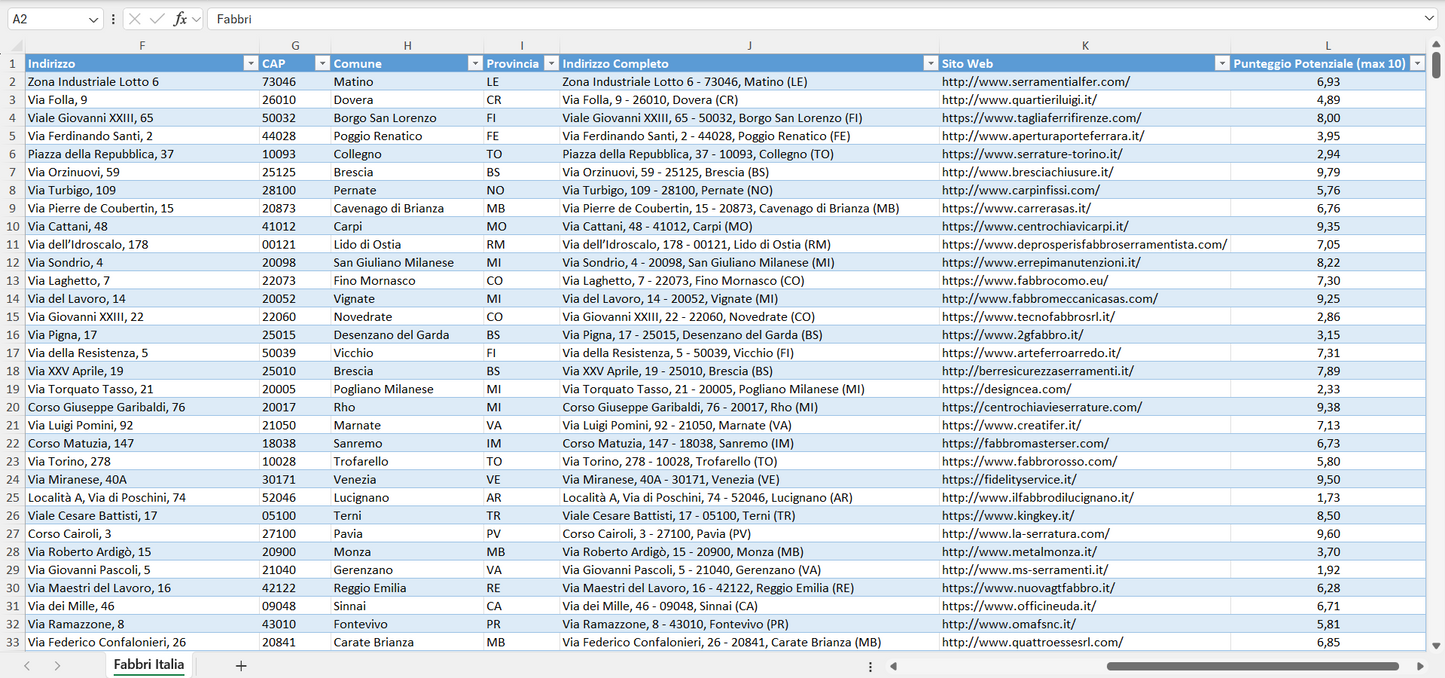
Task: Click the vertical dots beside the Name Box
Action: point(112,18)
